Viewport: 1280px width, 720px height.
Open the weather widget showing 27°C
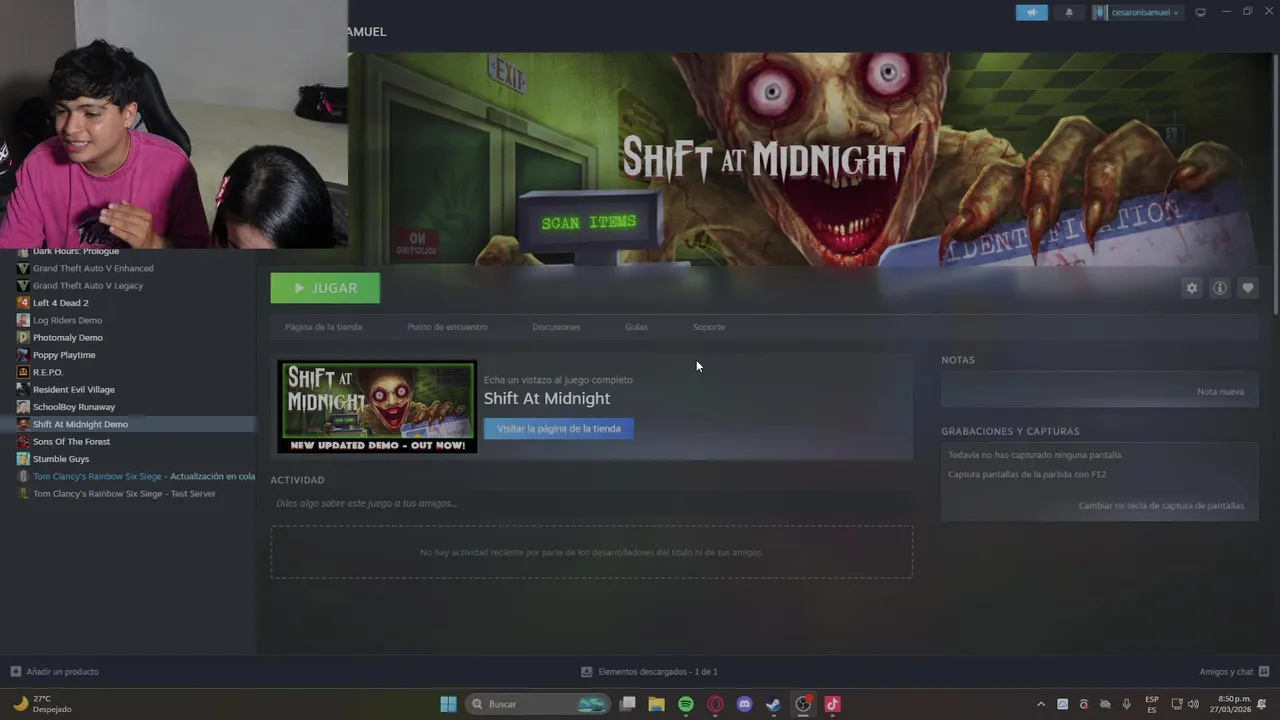[x=42, y=704]
